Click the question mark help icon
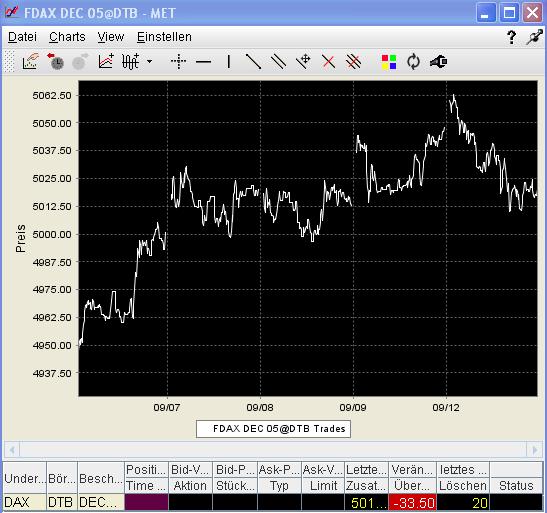This screenshot has height=513, width=547. (x=511, y=37)
